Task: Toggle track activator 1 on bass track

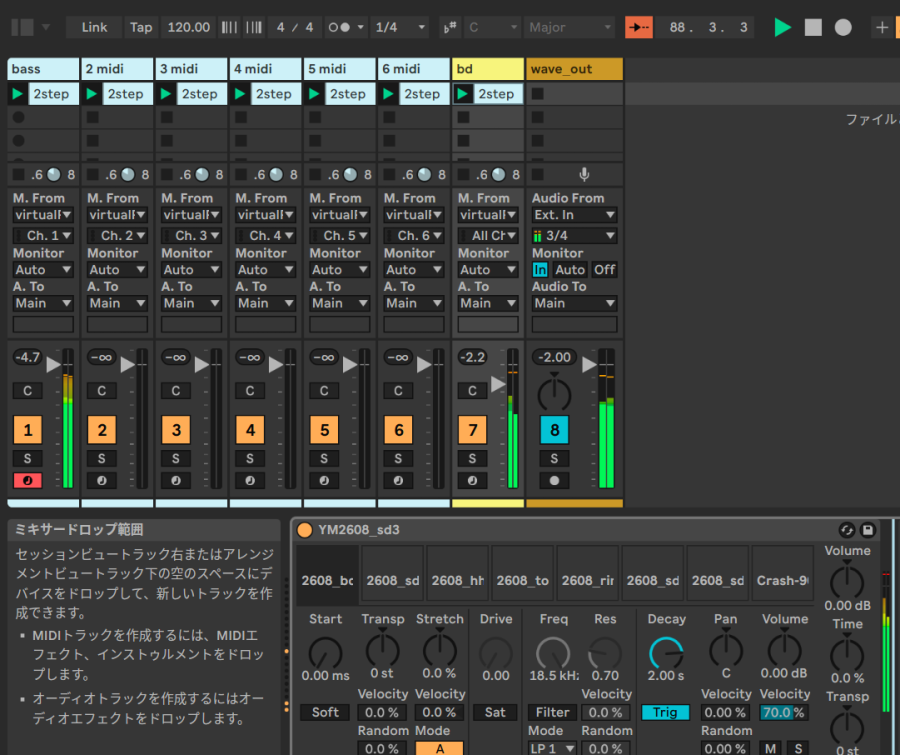Action: pos(27,431)
